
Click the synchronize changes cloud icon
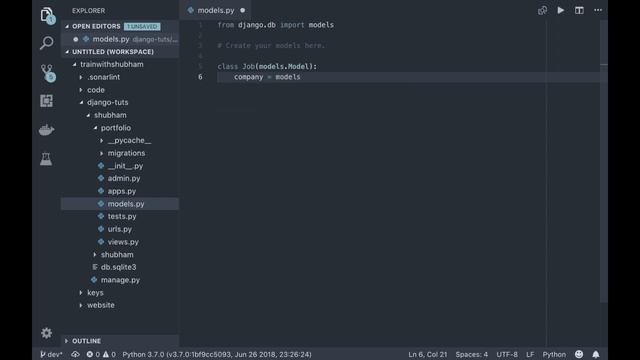click(x=76, y=354)
